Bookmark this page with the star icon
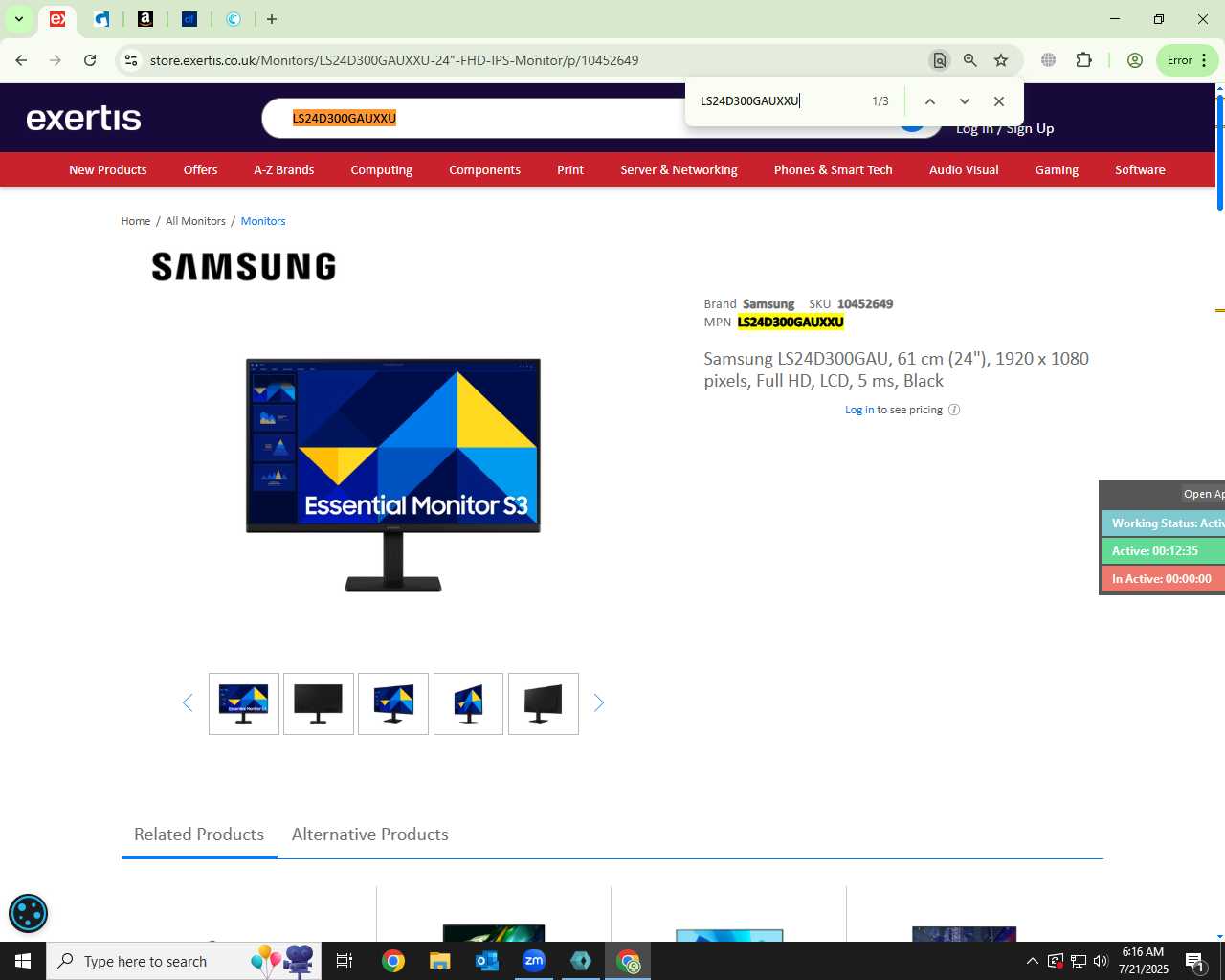 click(1001, 60)
